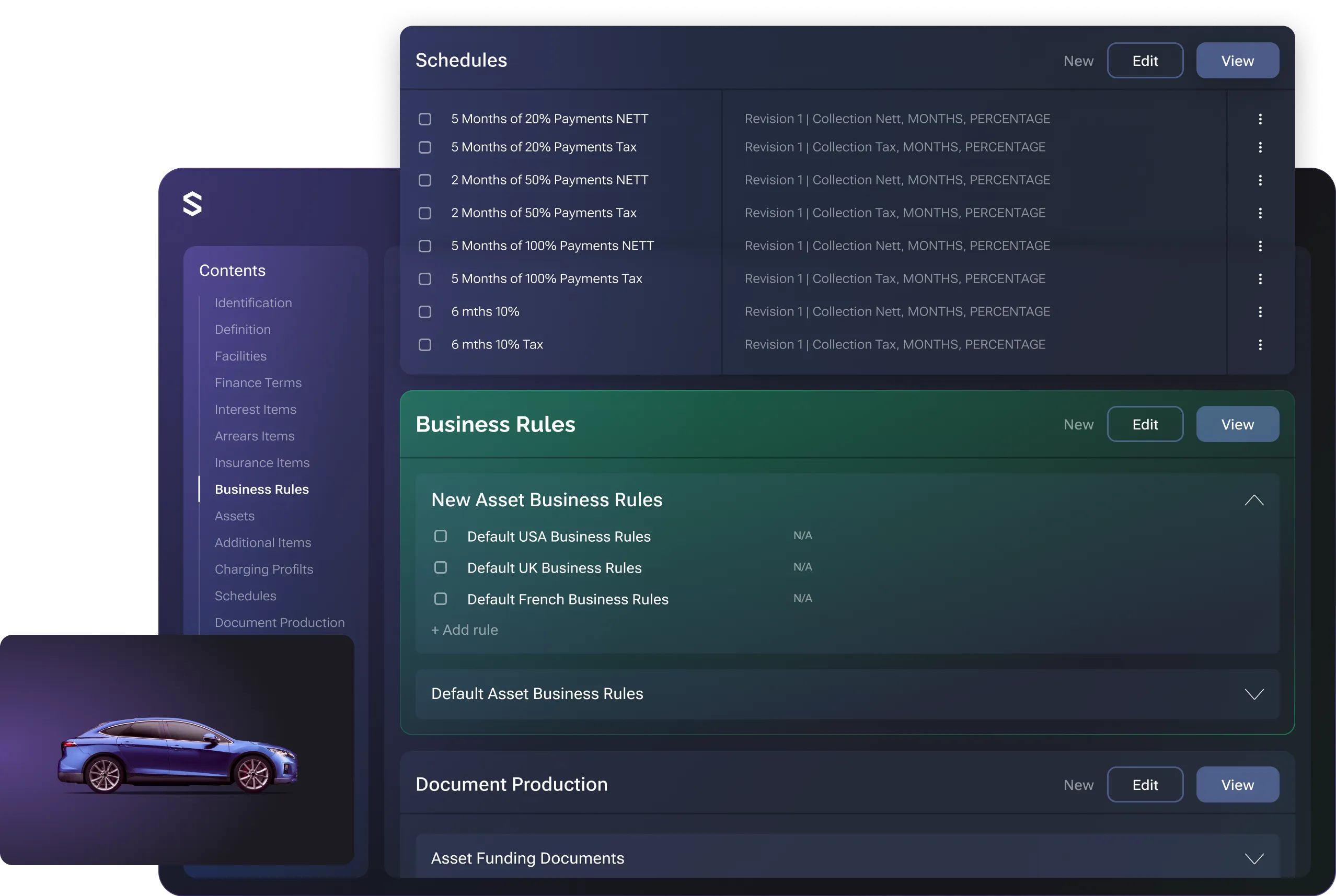Open kebab menu for 6 mths 10% Tax

click(x=1260, y=345)
